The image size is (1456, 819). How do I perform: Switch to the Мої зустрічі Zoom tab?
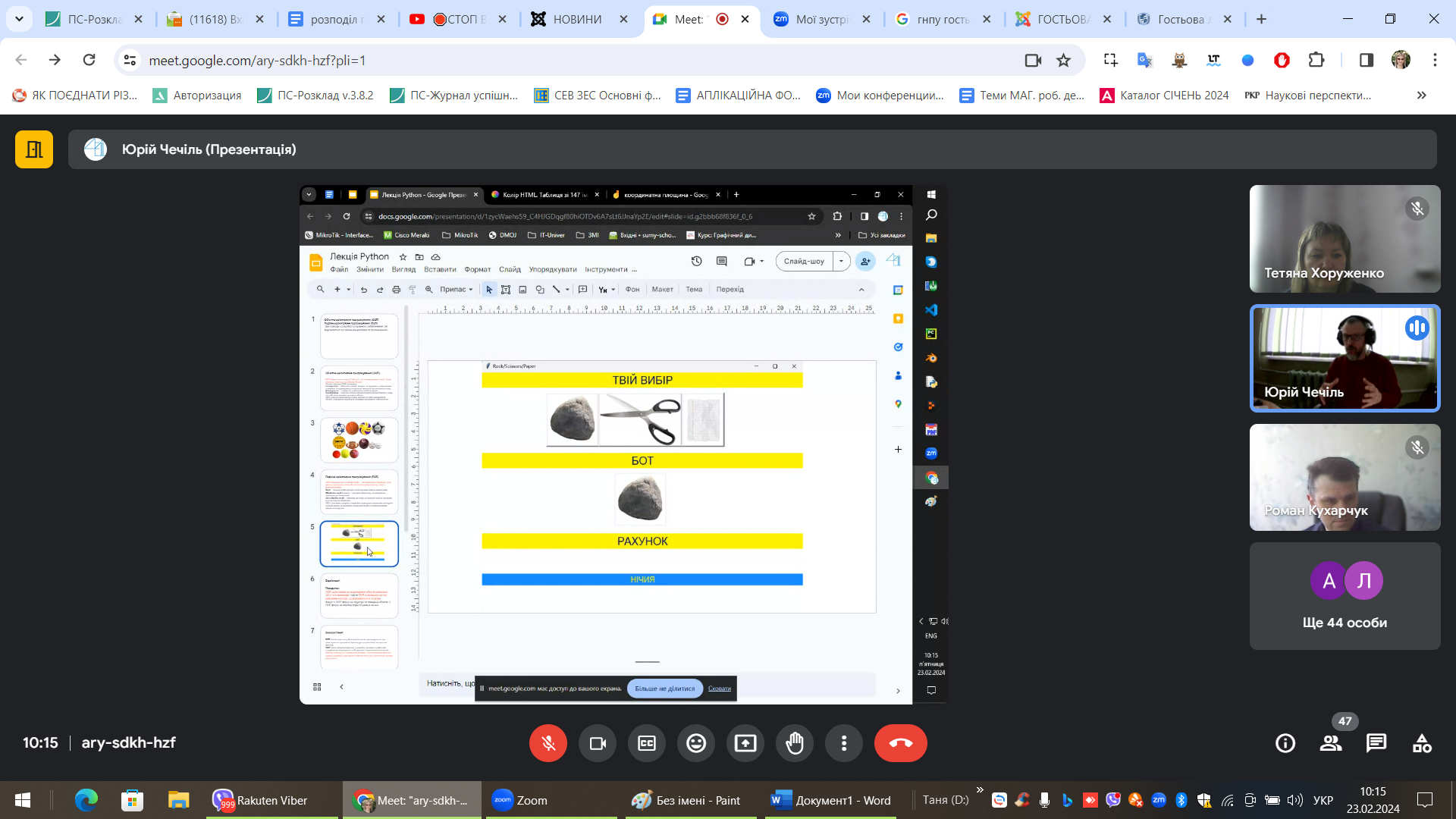pyautogui.click(x=821, y=20)
